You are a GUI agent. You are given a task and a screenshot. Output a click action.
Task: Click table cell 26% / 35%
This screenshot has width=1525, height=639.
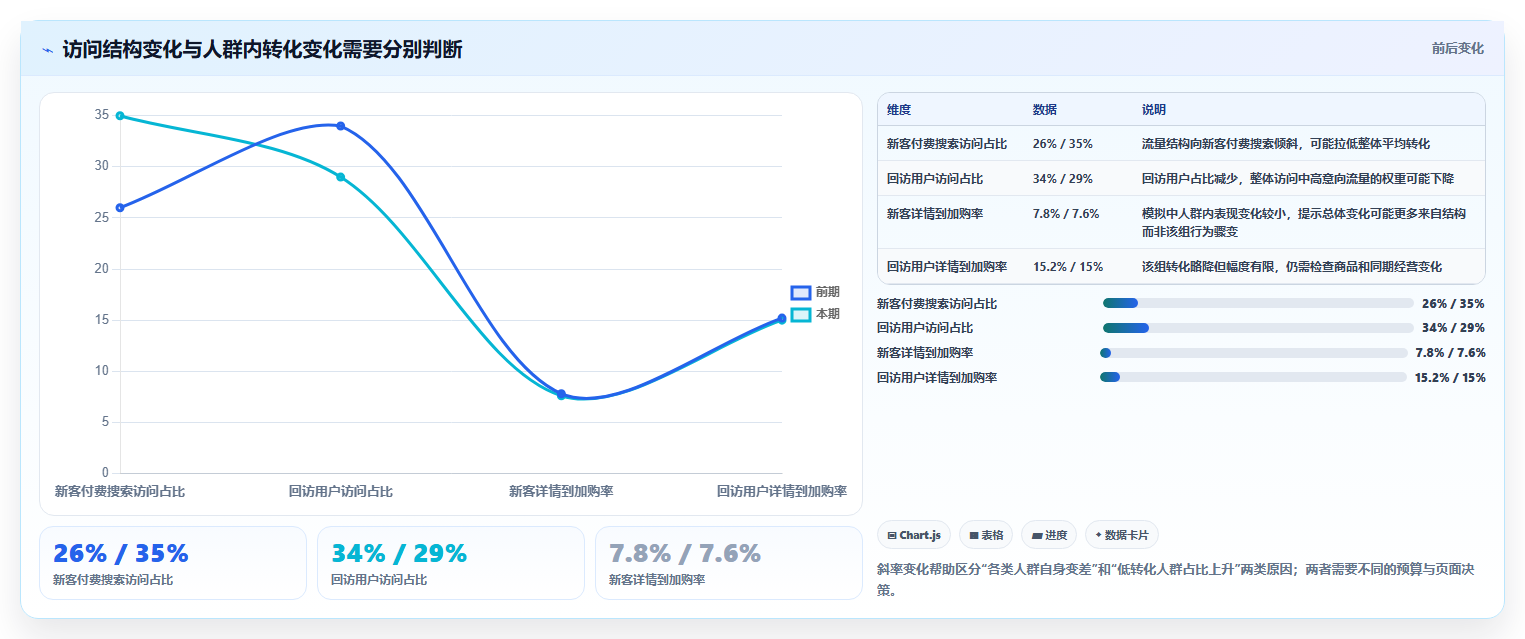(1063, 143)
